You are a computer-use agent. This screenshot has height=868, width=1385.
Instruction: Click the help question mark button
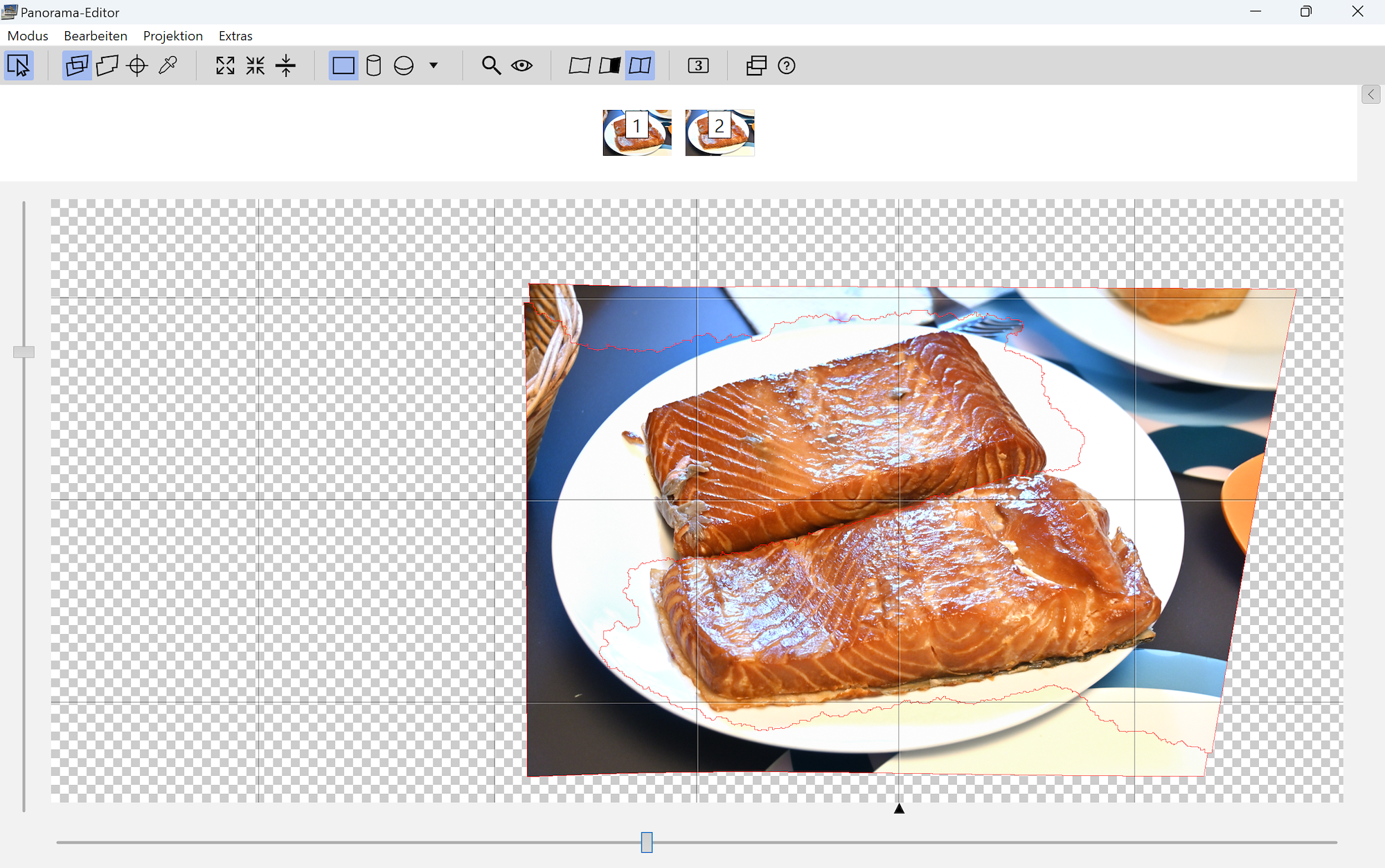point(786,66)
